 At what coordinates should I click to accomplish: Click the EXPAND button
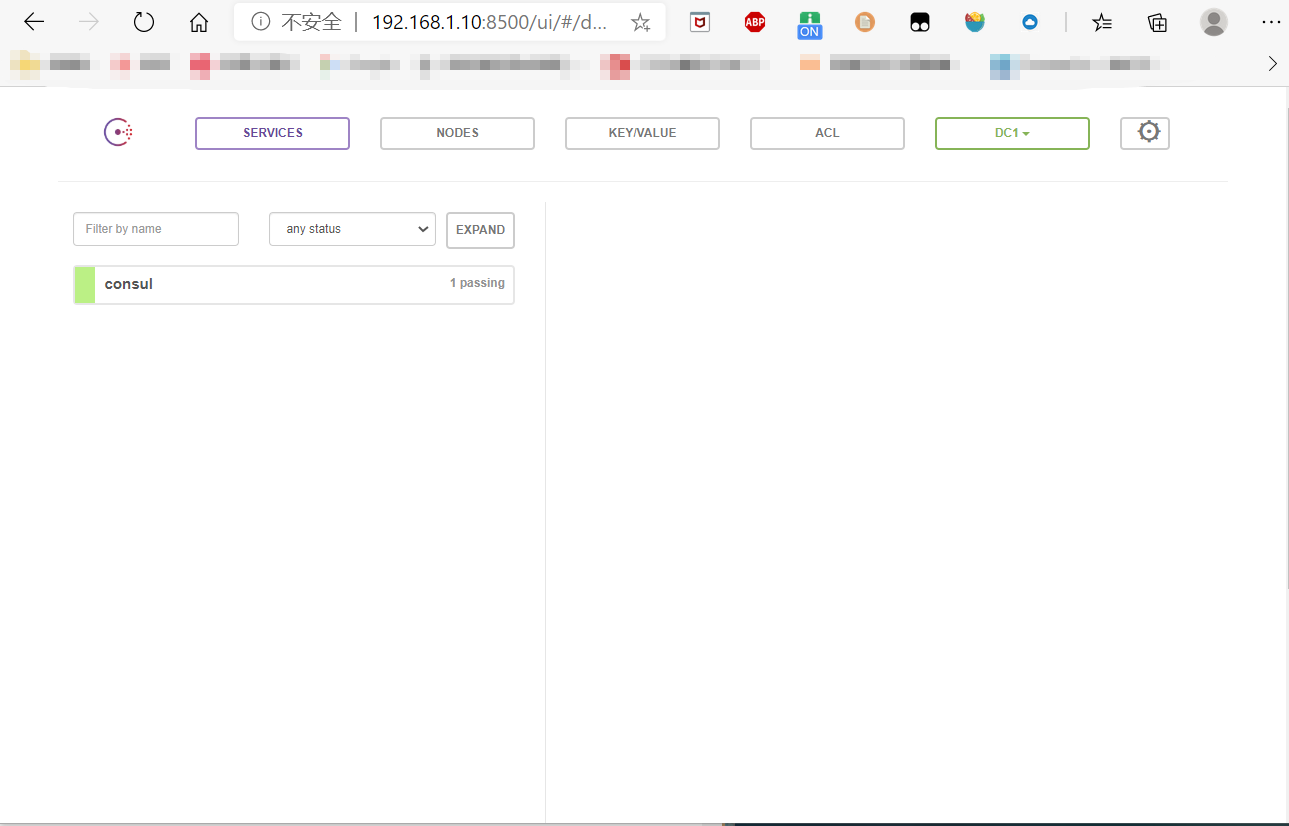click(480, 230)
